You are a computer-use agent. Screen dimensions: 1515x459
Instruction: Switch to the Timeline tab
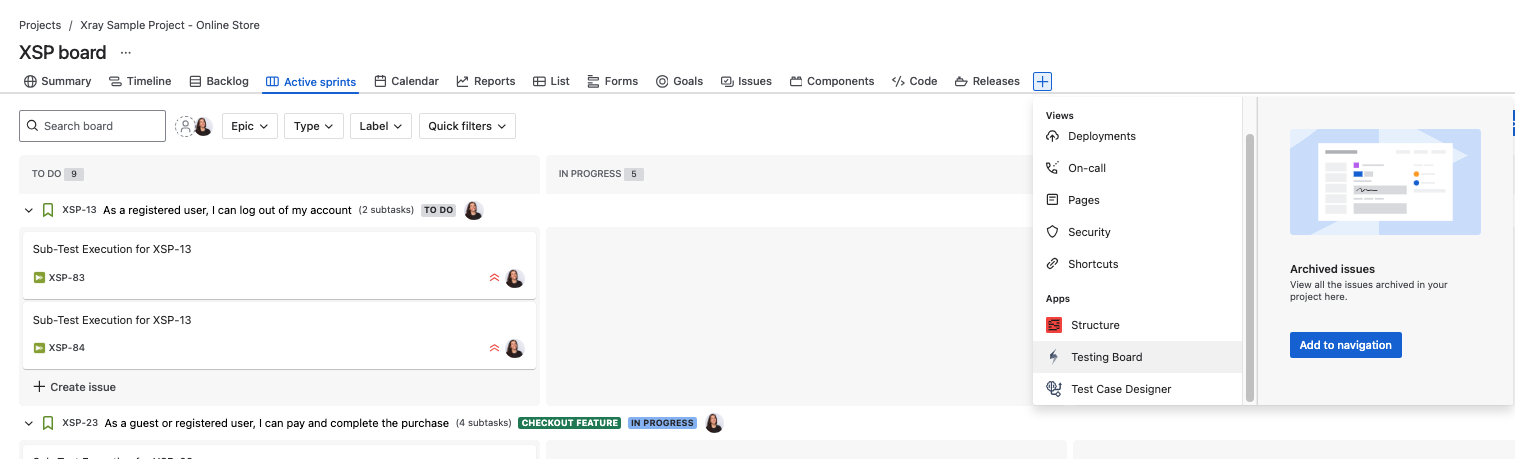point(140,81)
